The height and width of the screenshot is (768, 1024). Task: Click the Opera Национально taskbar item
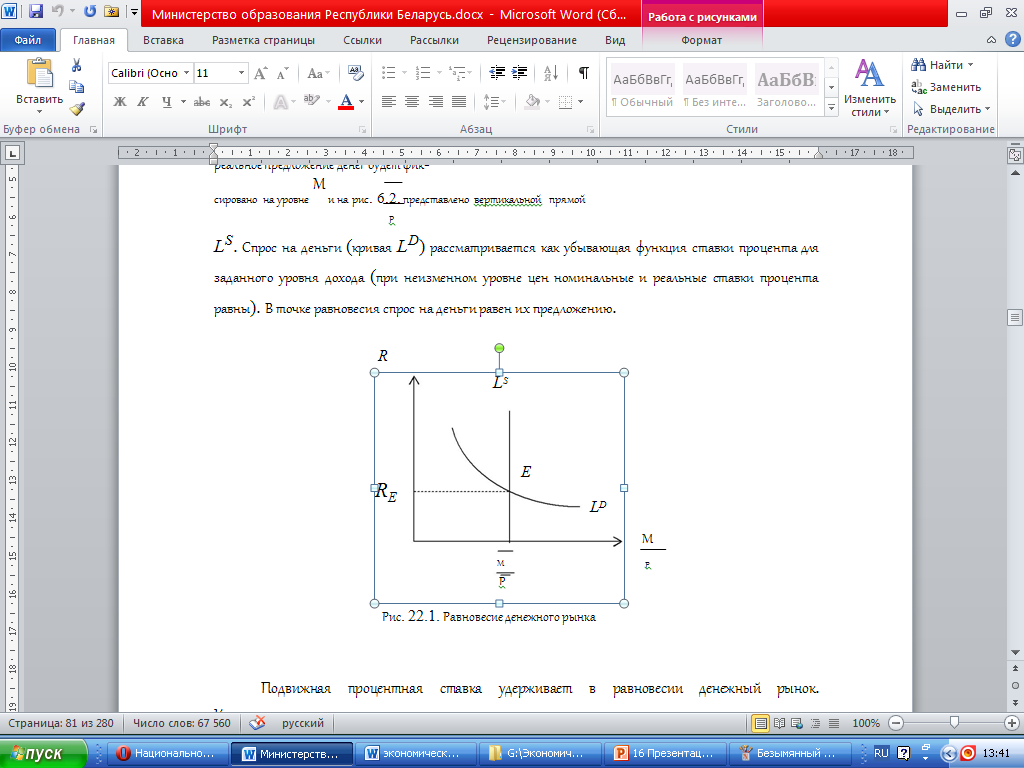click(x=167, y=753)
